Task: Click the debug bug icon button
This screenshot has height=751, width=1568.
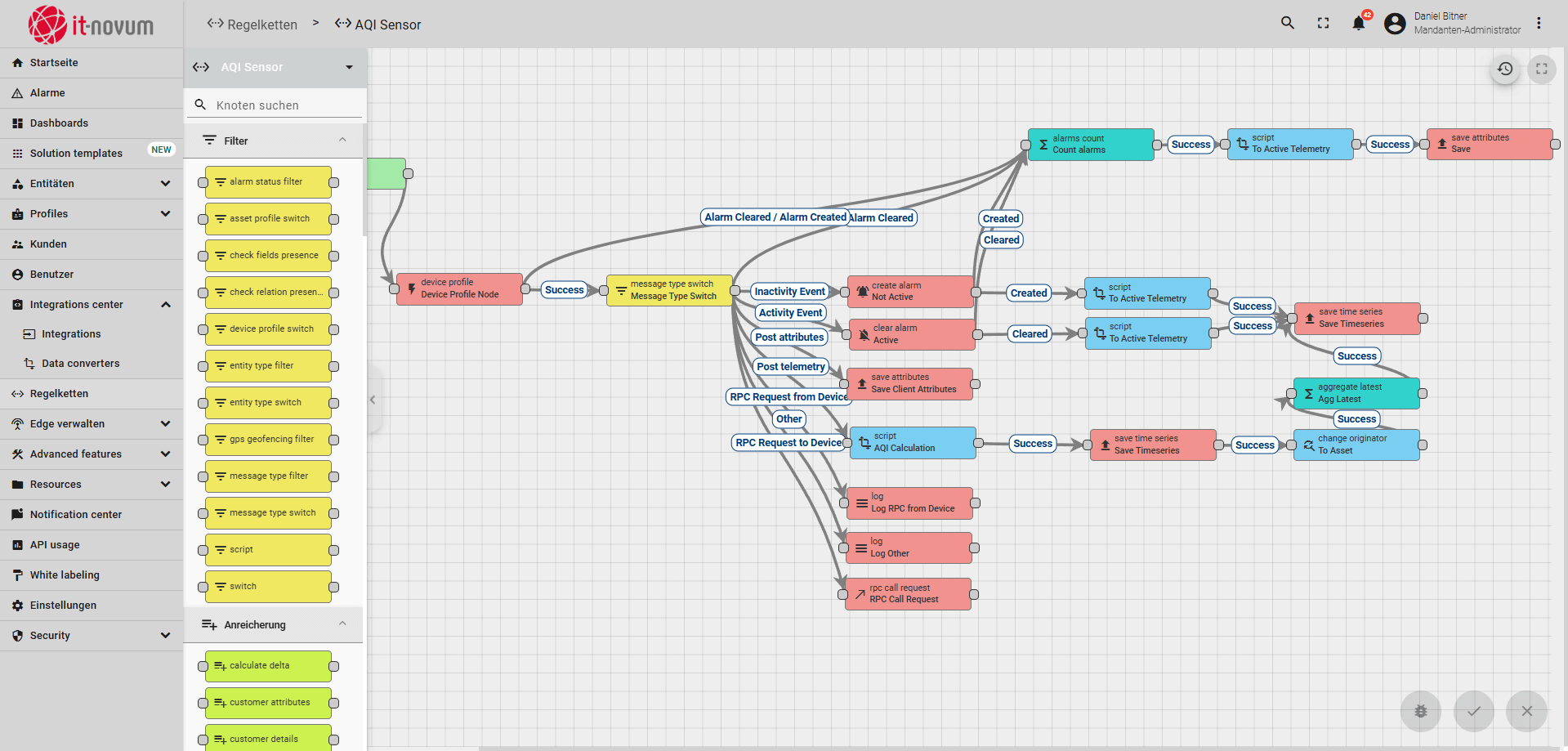Action: (x=1421, y=711)
